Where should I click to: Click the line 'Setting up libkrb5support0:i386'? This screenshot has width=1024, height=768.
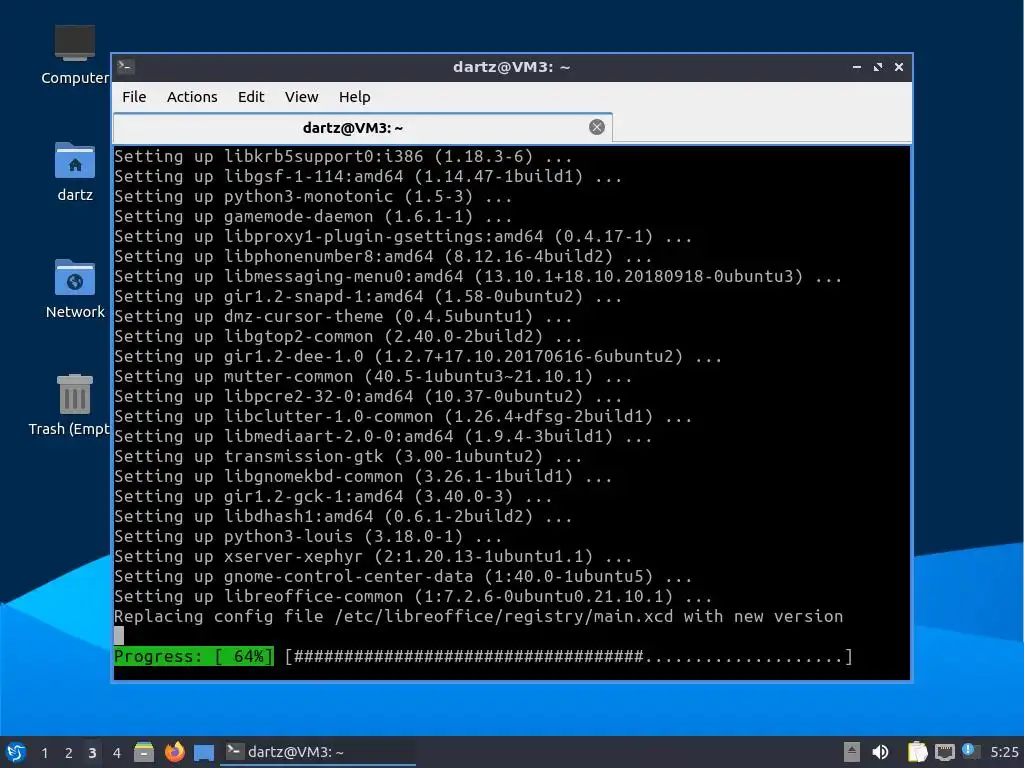[x=343, y=156]
